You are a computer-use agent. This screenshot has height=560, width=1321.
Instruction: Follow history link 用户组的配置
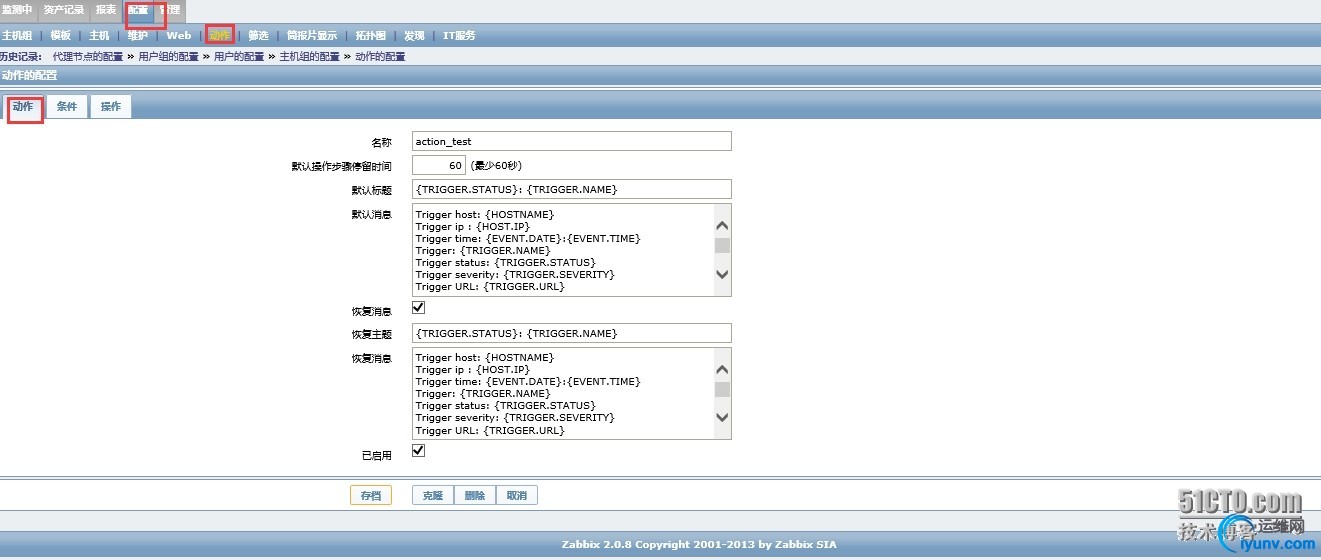tap(168, 57)
